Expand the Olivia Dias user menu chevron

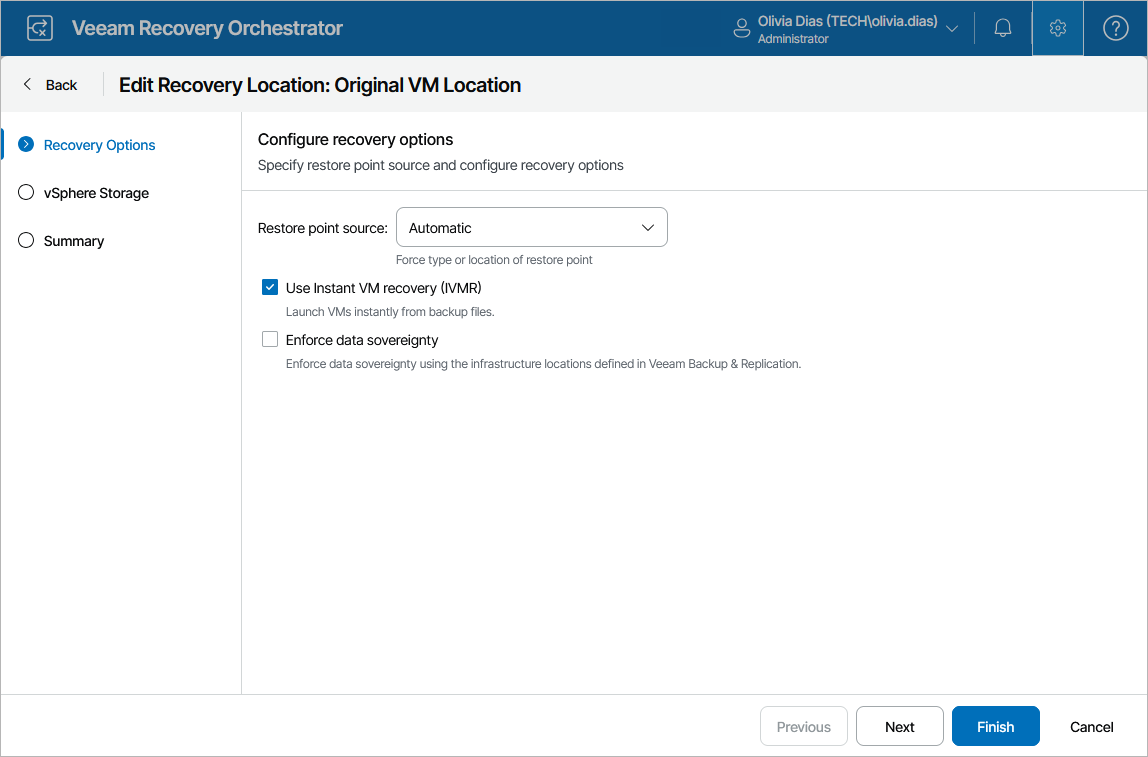[x=952, y=28]
